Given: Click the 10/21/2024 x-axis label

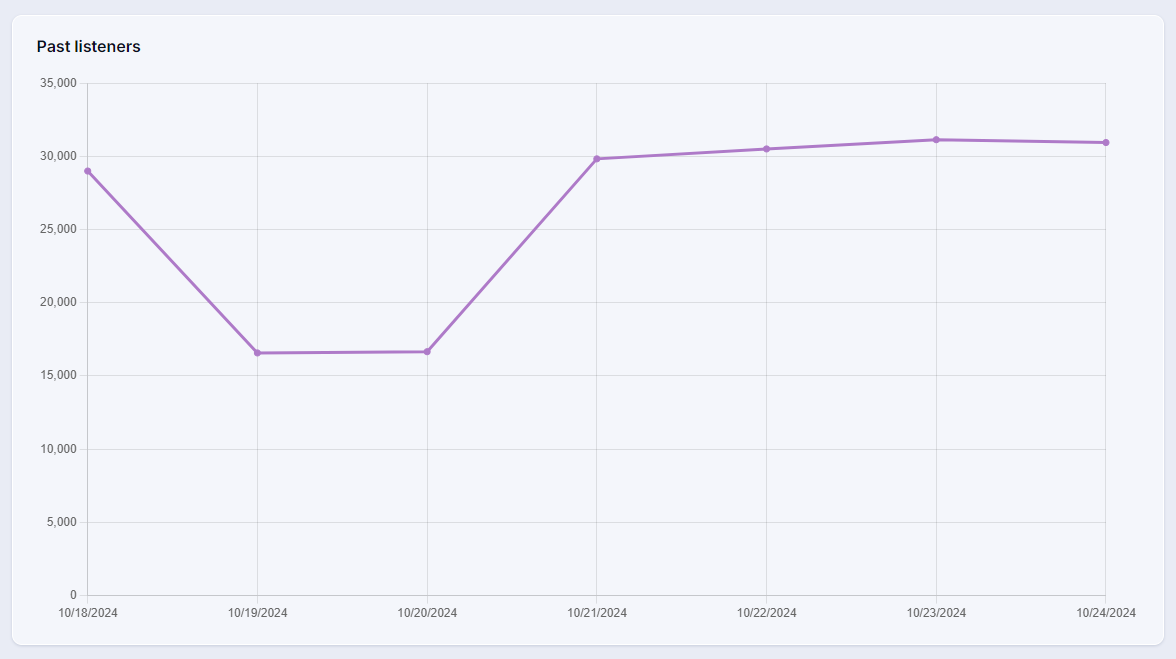Looking at the screenshot, I should (597, 613).
